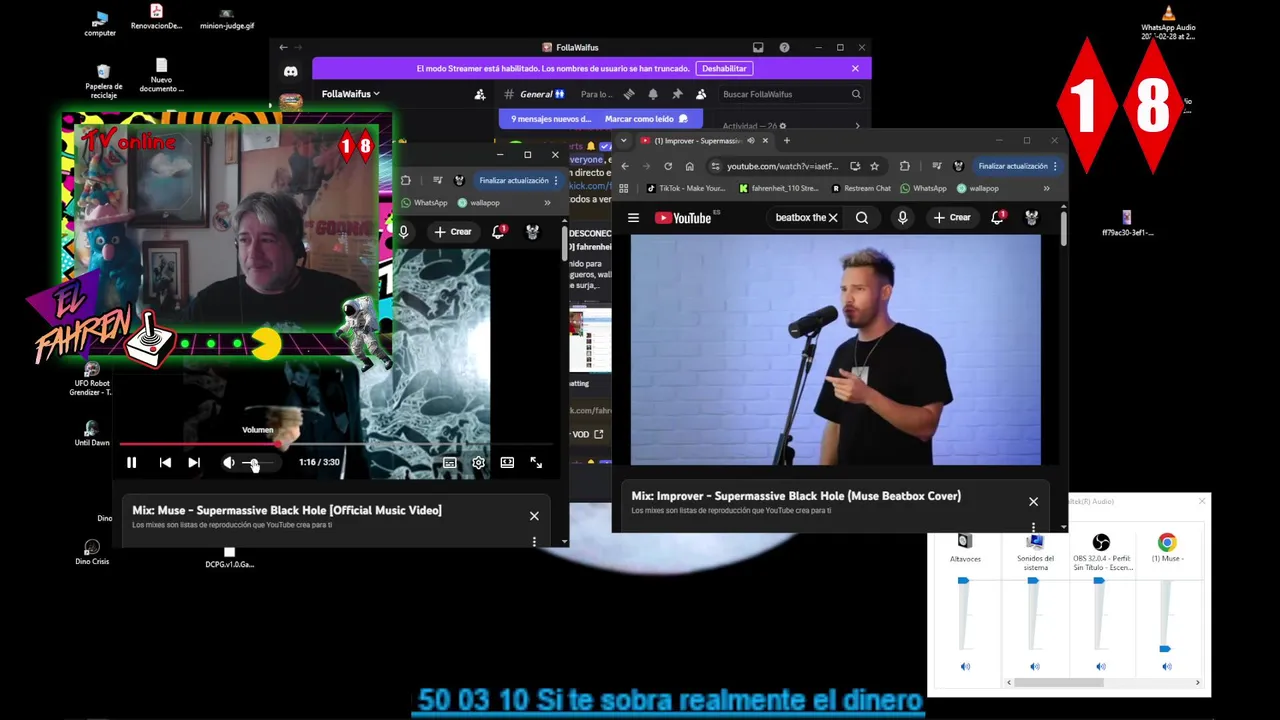Skip to previous video in left player
The height and width of the screenshot is (720, 1280).
click(165, 462)
